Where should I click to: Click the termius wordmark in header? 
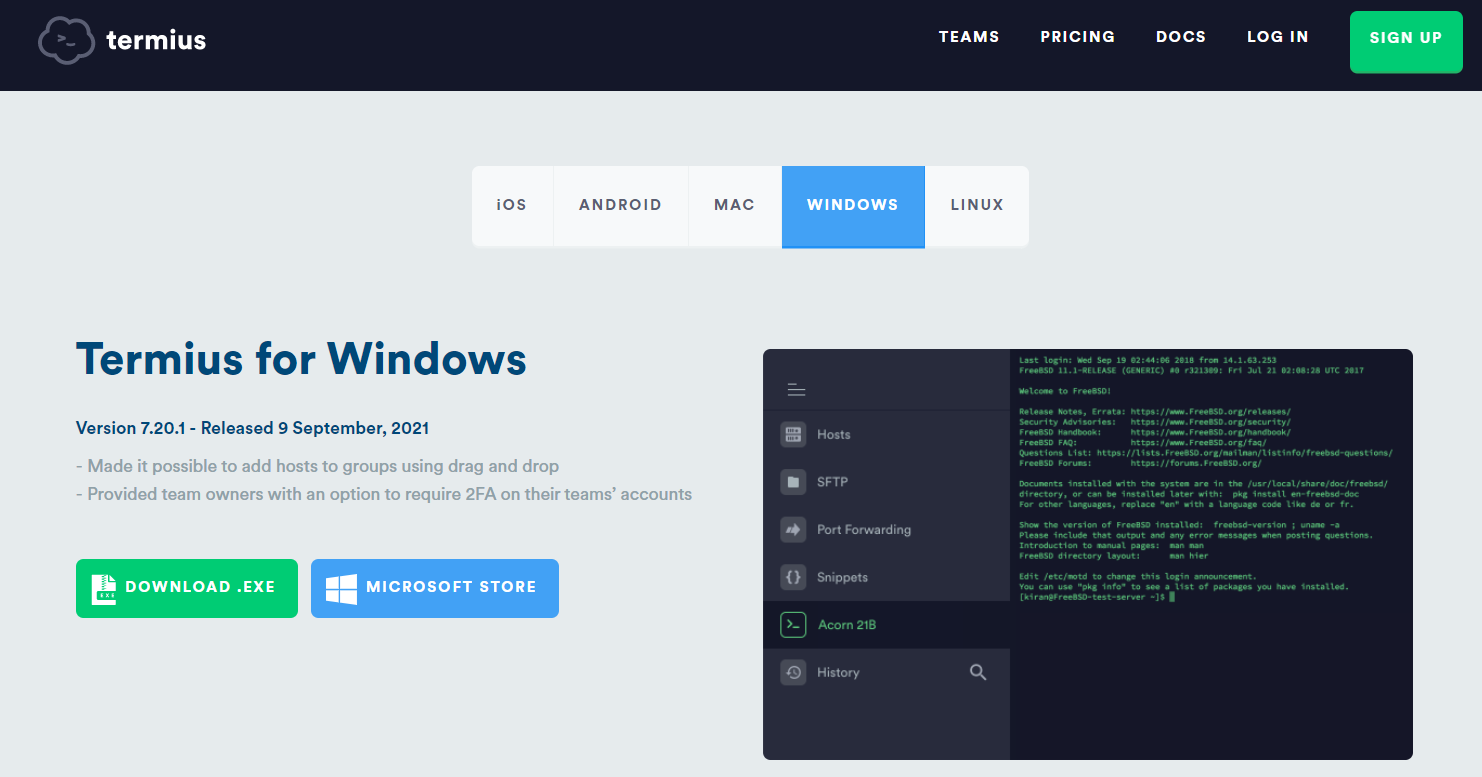click(x=156, y=41)
